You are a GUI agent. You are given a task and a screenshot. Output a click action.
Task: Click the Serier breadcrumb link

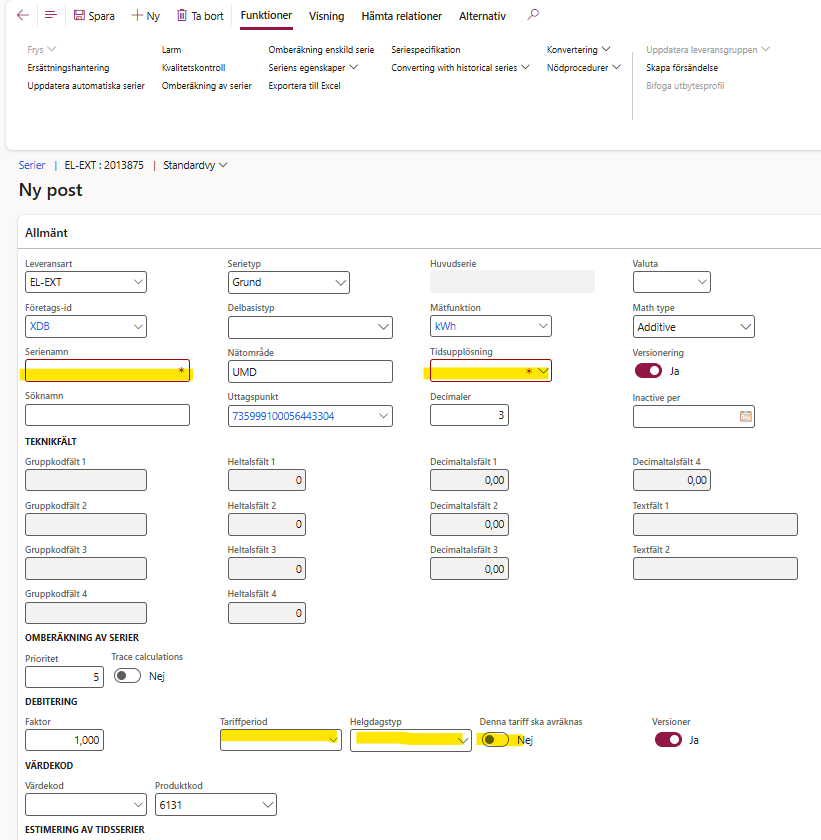tap(32, 165)
